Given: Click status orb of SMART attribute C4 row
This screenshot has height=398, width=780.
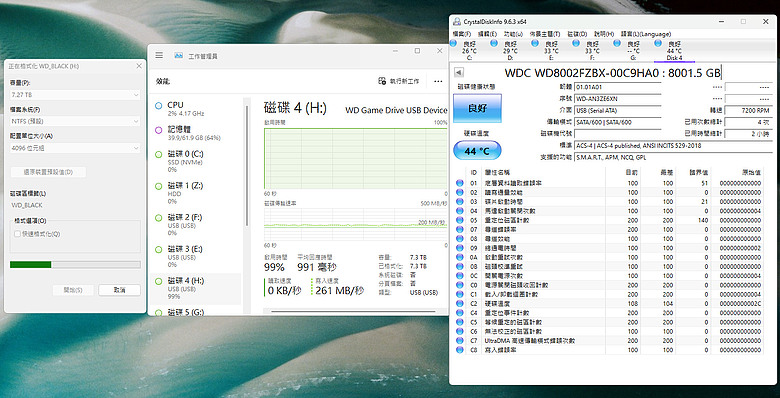Looking at the screenshot, I should click(460, 313).
